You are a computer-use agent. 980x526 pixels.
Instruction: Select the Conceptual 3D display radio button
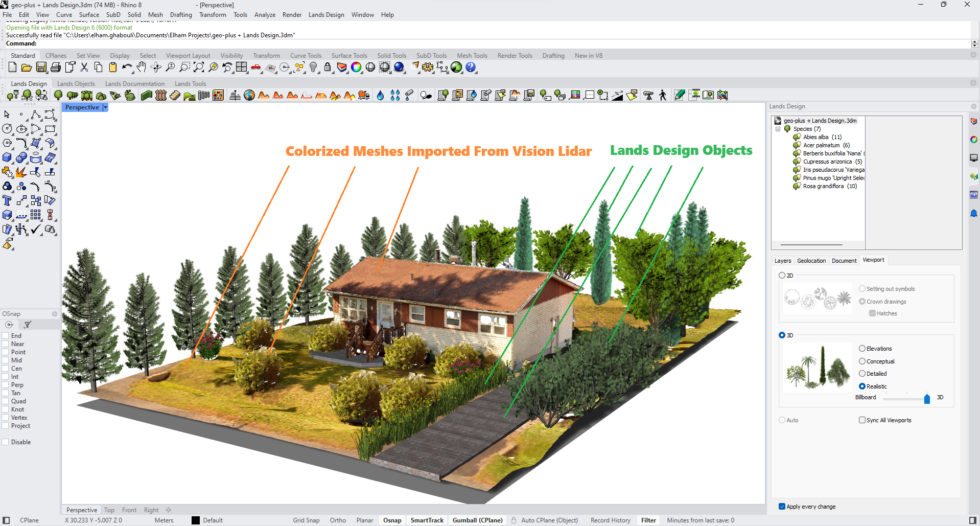[x=863, y=361]
